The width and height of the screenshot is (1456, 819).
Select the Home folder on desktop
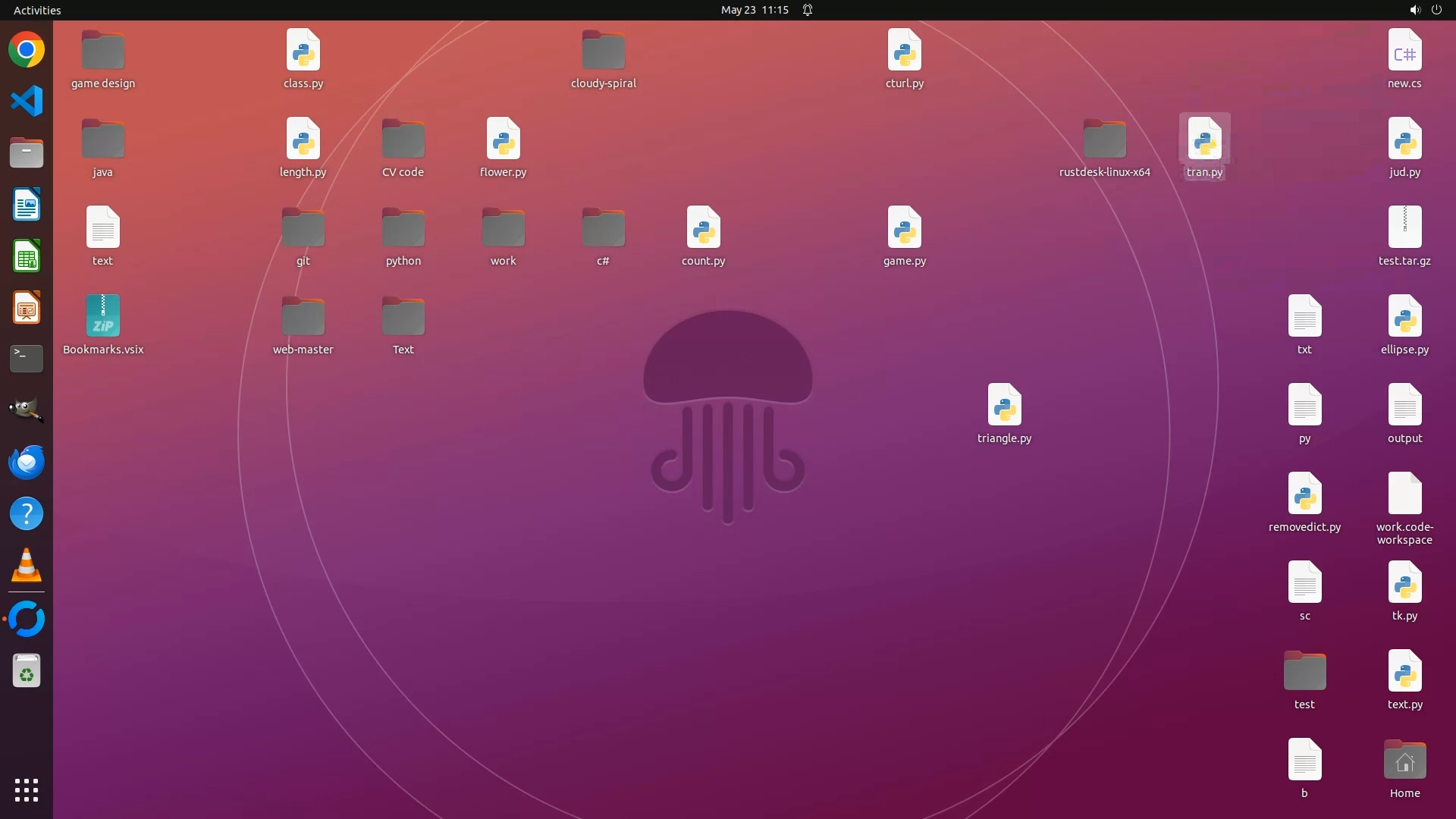(x=1404, y=761)
